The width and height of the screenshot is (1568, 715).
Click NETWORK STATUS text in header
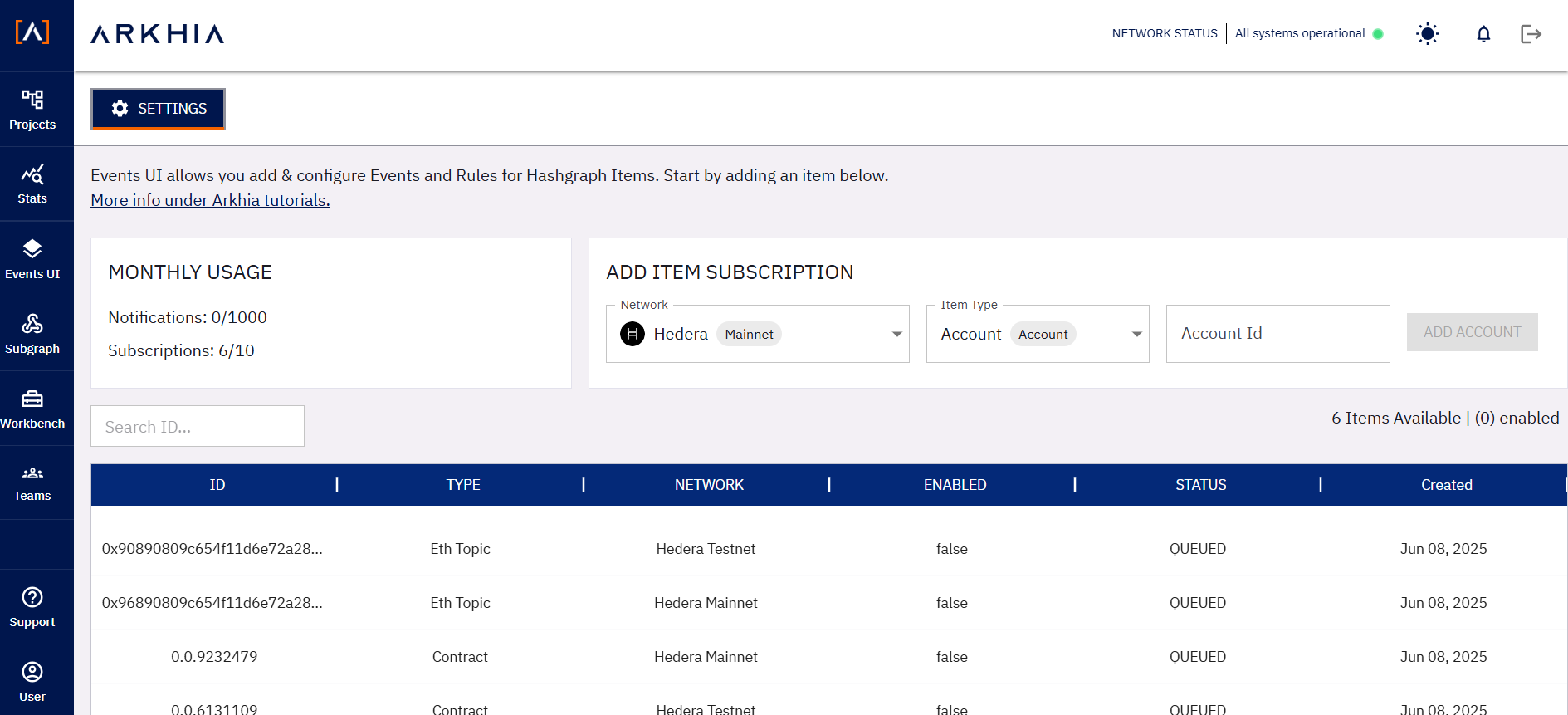1165,34
